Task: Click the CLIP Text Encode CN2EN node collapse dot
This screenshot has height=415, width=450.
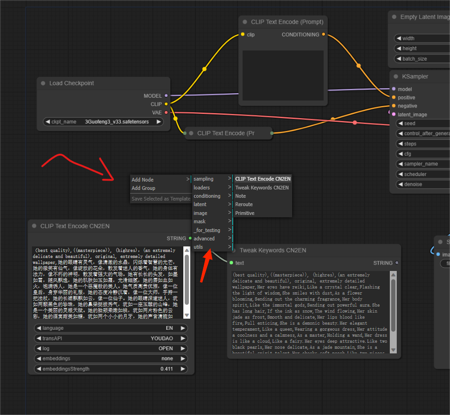Action: 34,226
